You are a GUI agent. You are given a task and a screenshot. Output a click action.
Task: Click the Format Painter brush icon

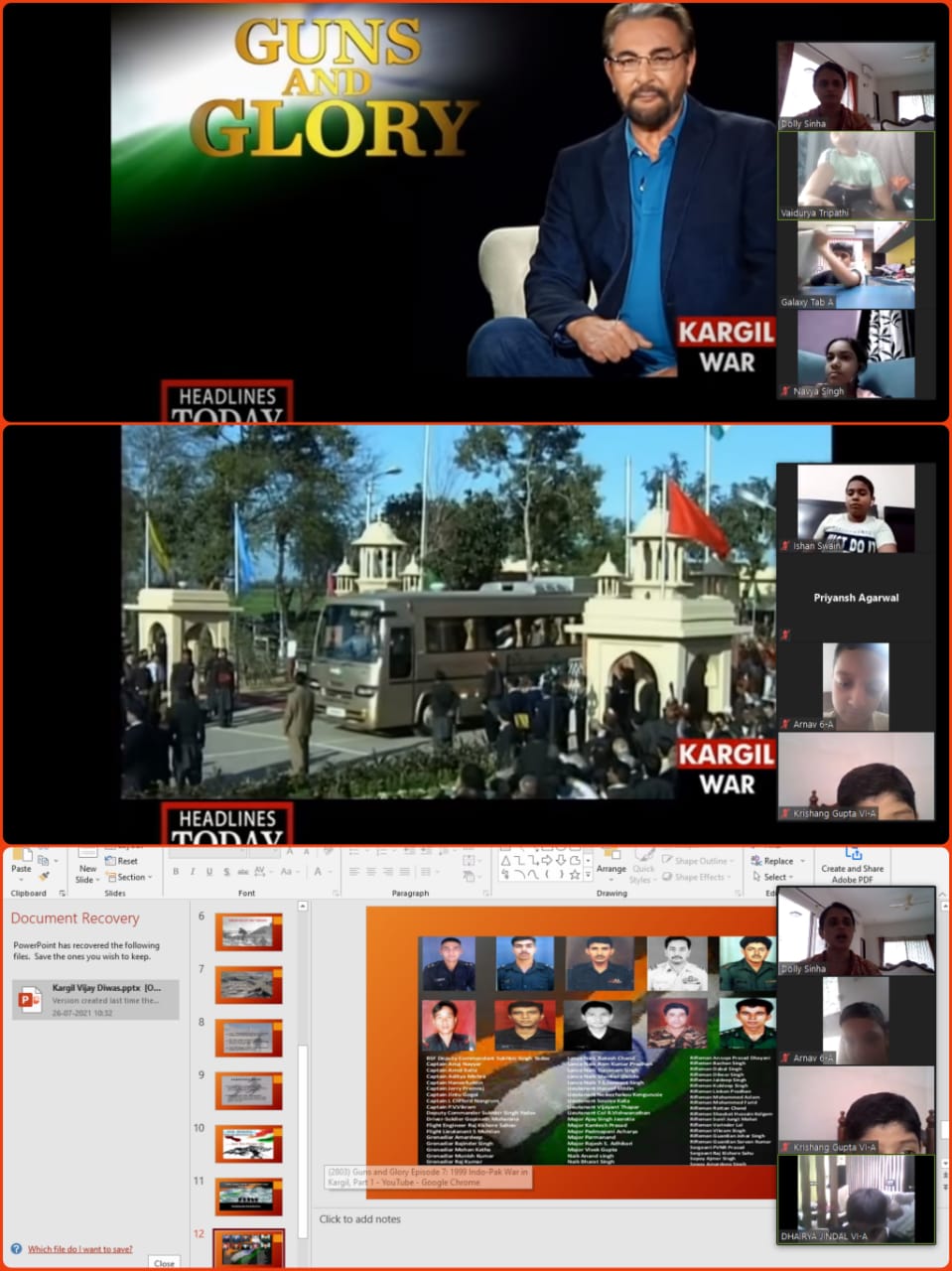click(44, 877)
